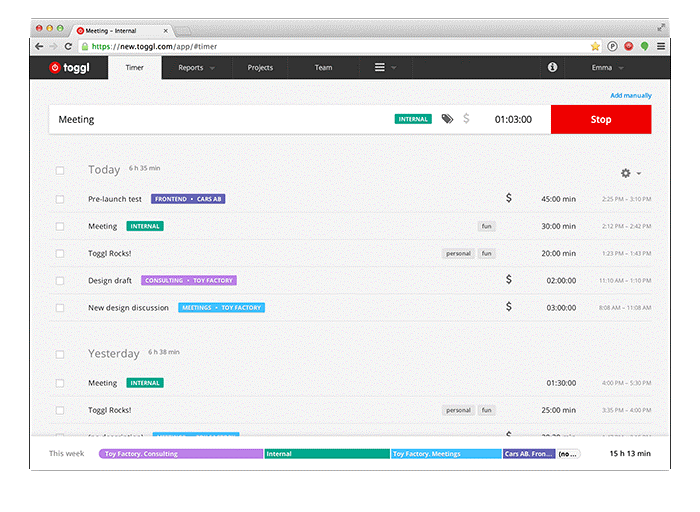Click the tags icon in timer bar
This screenshot has width=700, height=512.
447,119
